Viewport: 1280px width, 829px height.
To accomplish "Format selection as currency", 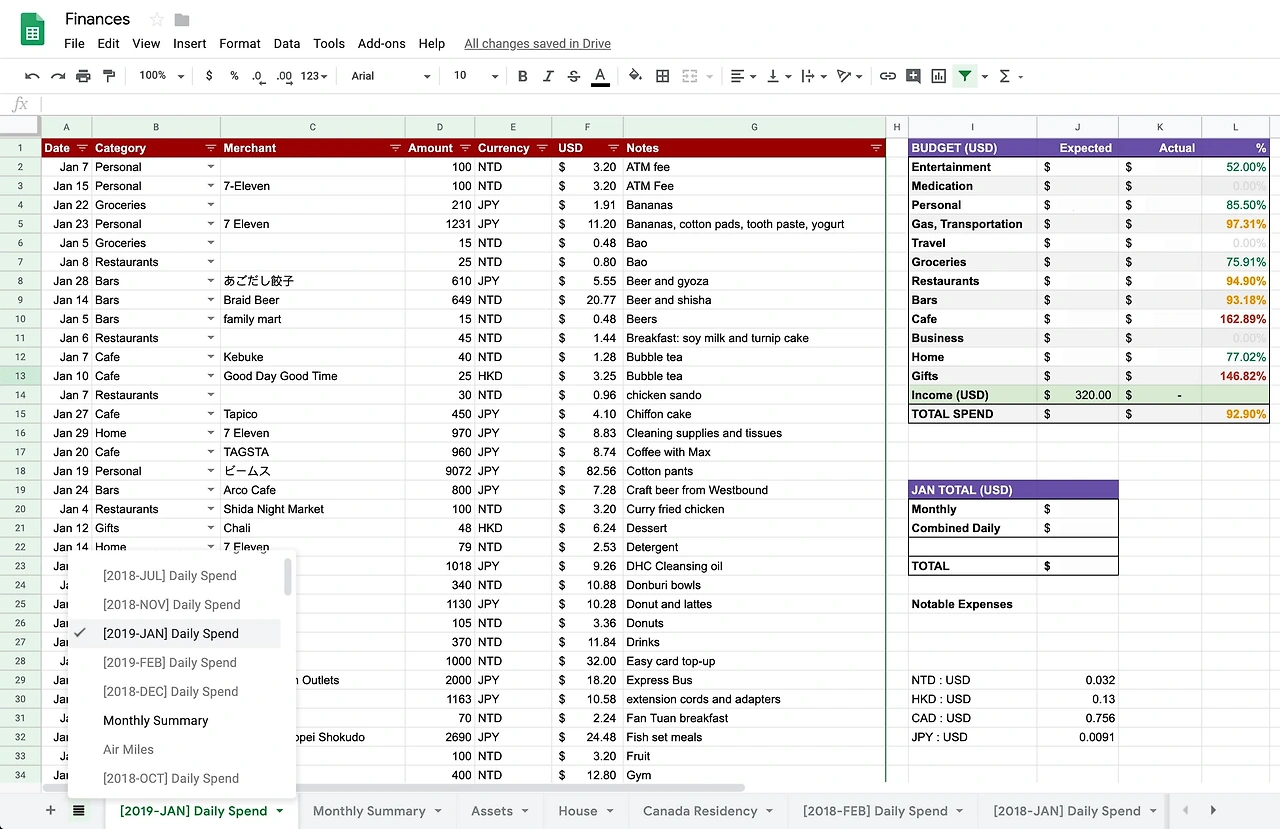I will (x=209, y=76).
